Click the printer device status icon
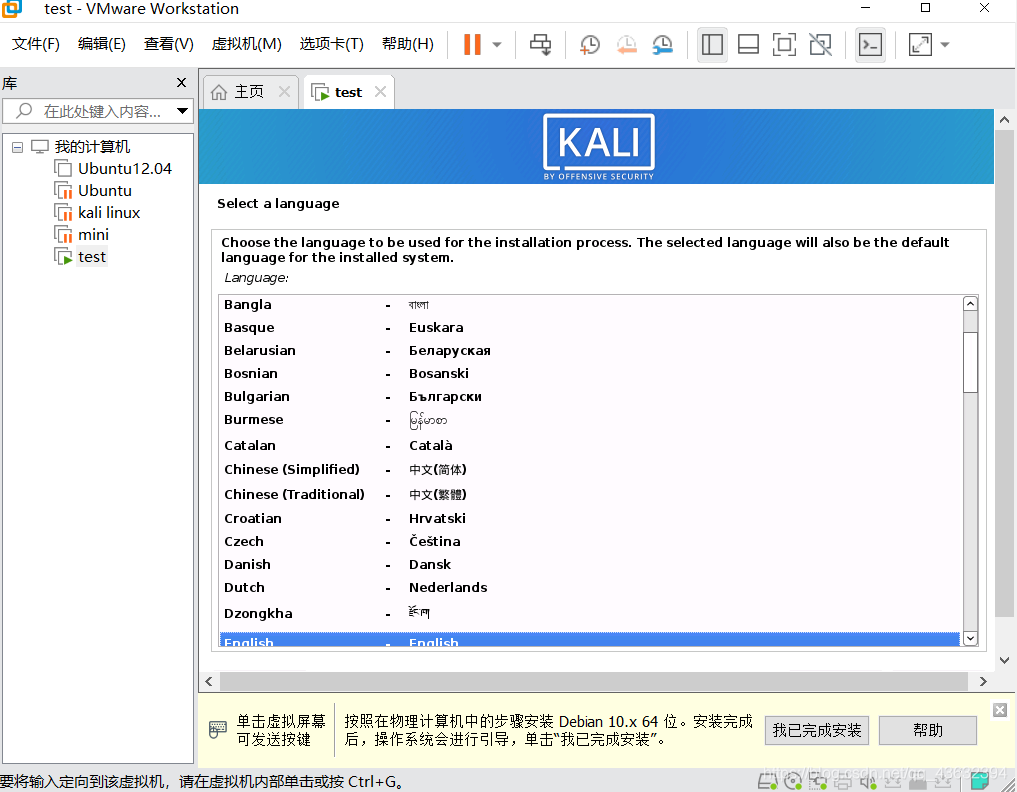Viewport: 1017px width, 792px height. pyautogui.click(x=842, y=780)
